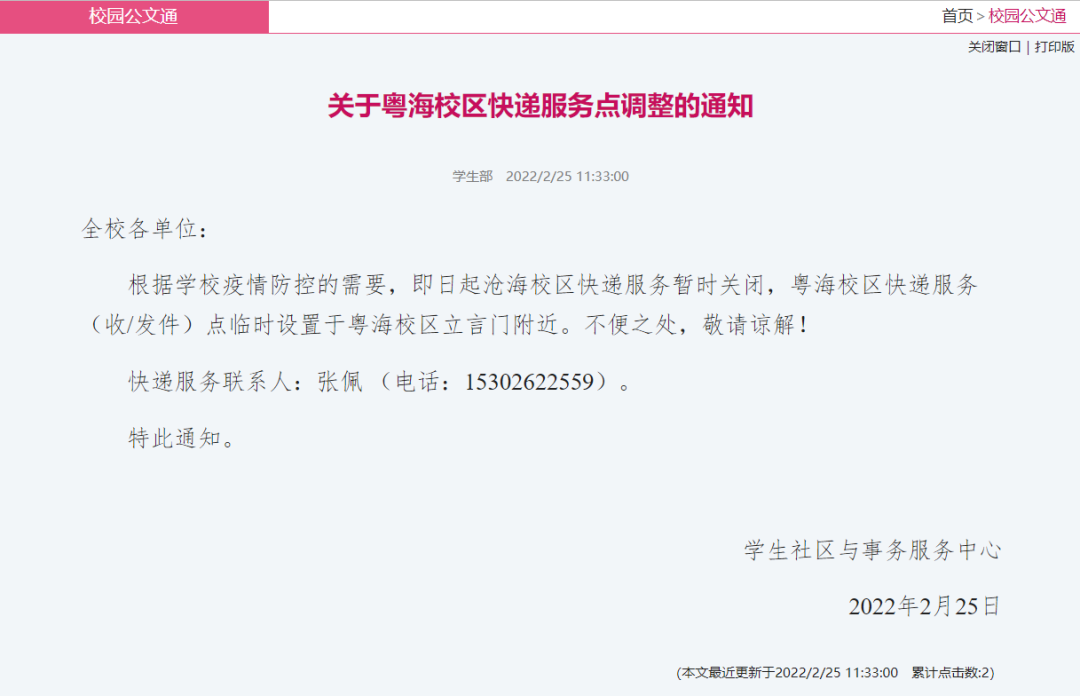The height and width of the screenshot is (696, 1080).
Task: Click the publisher name 学生部
Action: coord(472,176)
